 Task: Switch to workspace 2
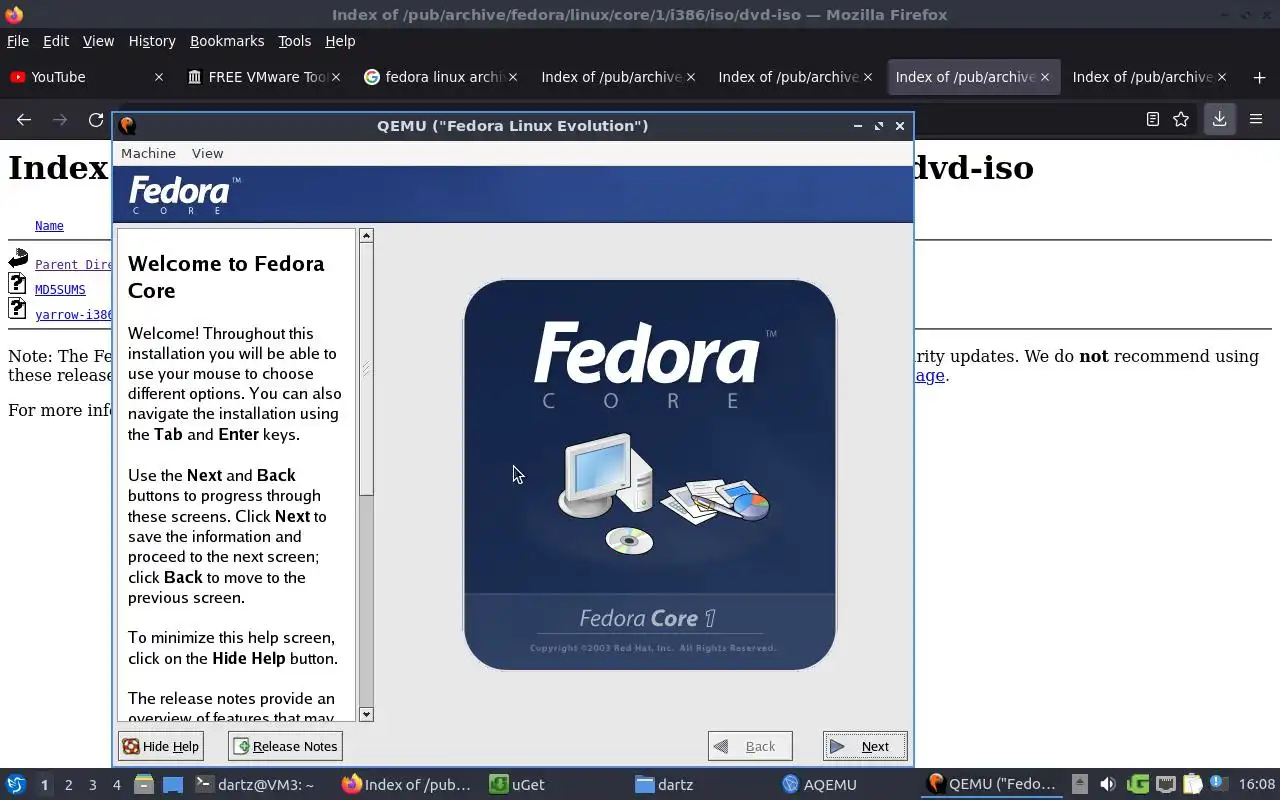pyautogui.click(x=68, y=785)
